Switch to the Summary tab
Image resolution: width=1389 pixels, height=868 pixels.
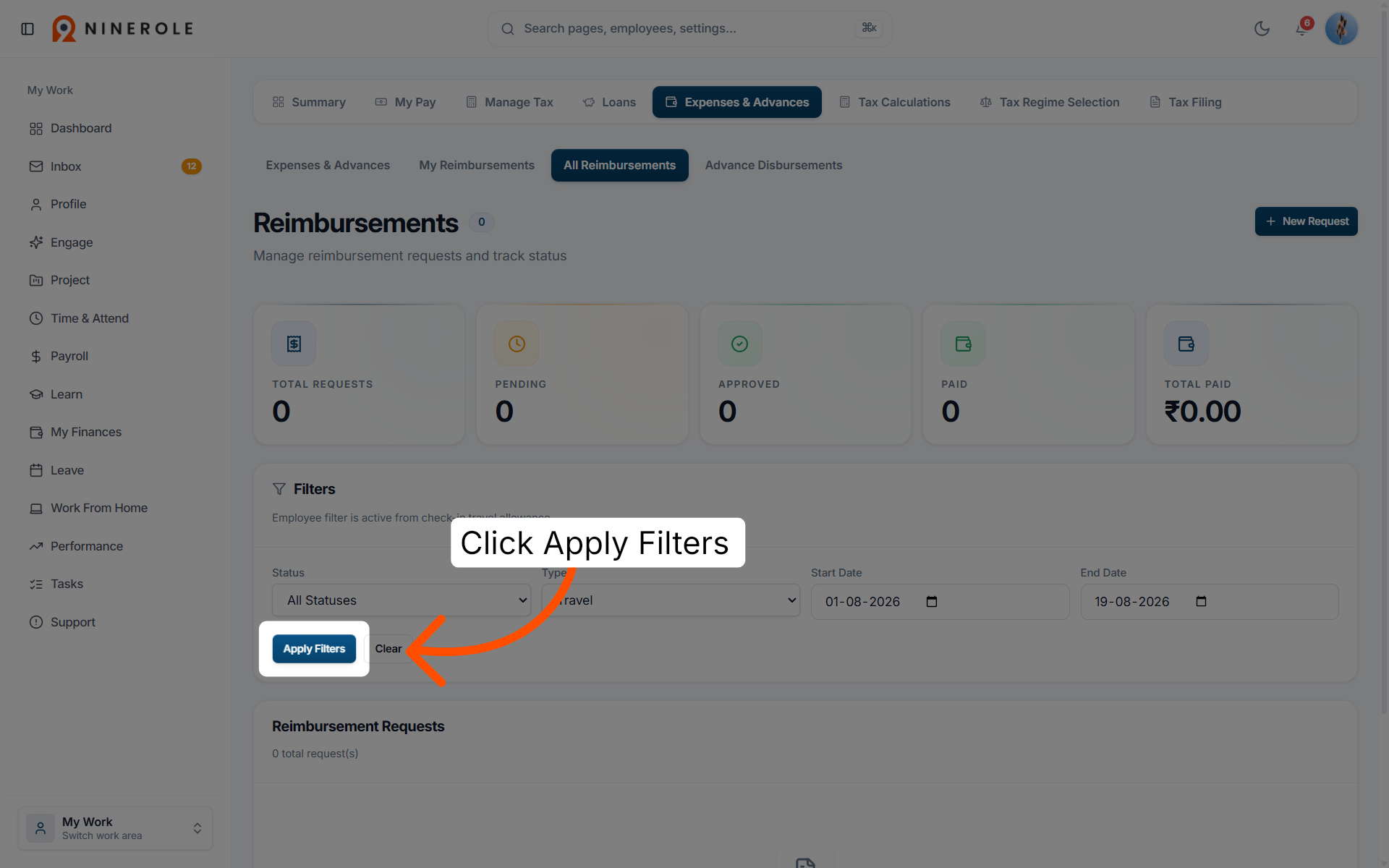point(309,102)
